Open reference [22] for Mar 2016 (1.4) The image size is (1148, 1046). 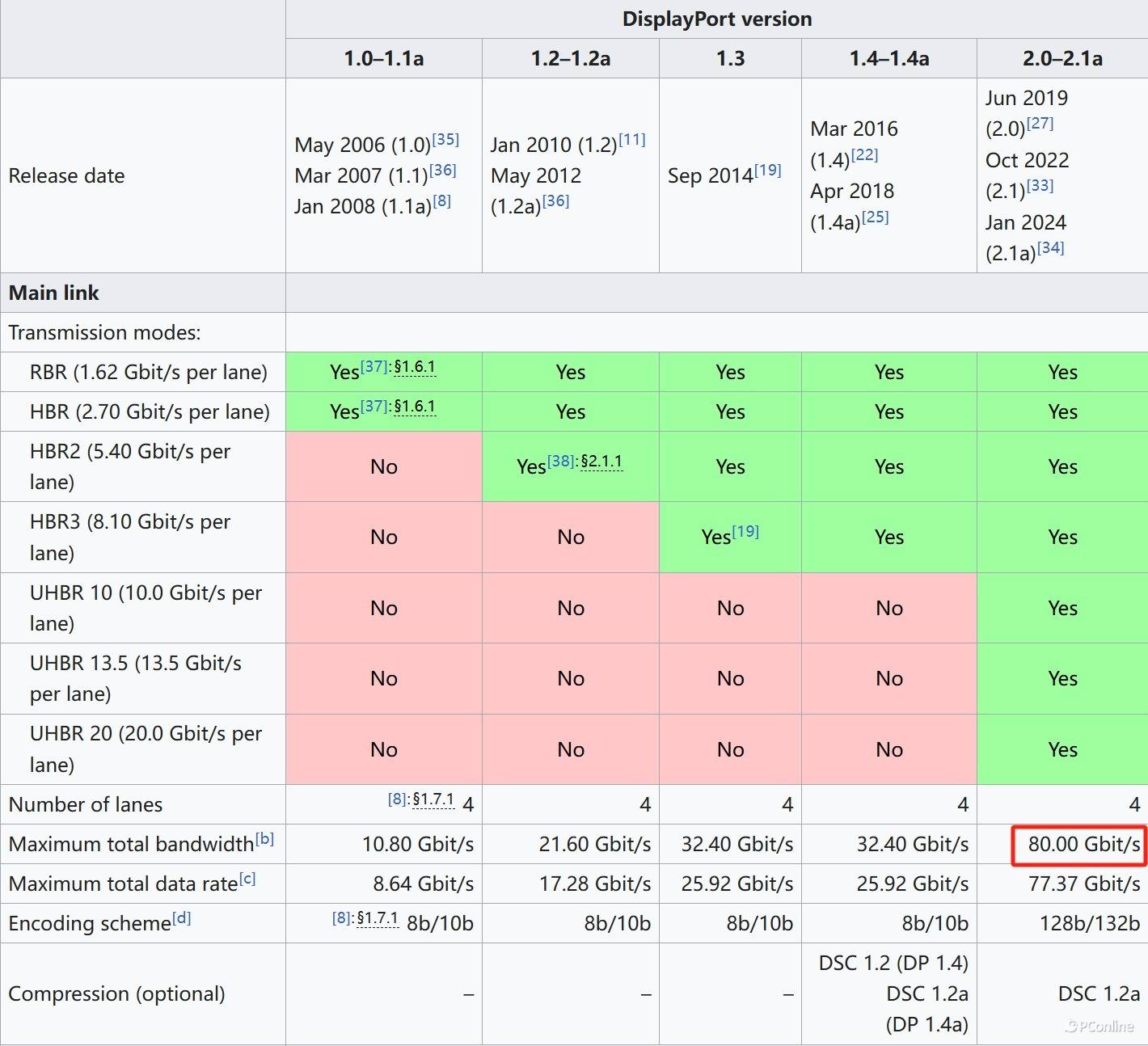[x=864, y=155]
